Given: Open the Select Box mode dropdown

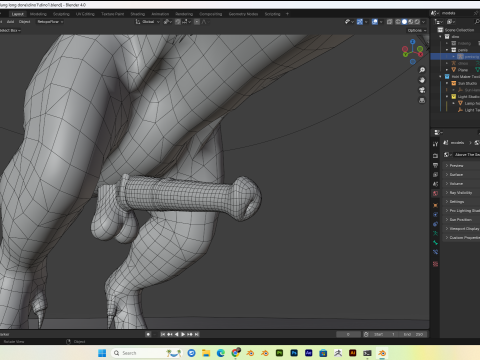Looking at the screenshot, I should point(10,30).
